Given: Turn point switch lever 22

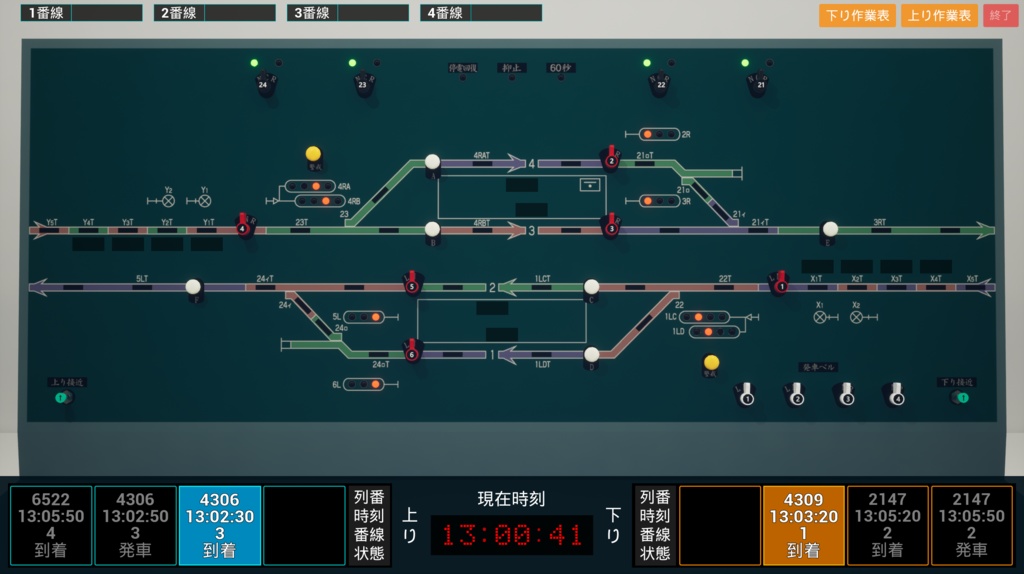Looking at the screenshot, I should (660, 84).
